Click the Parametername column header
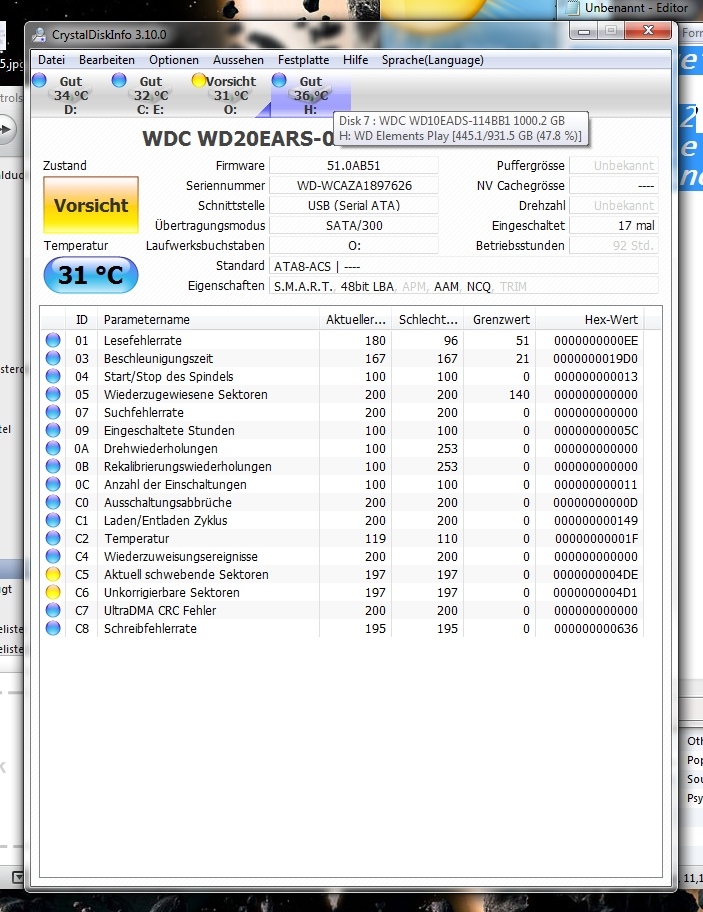 pyautogui.click(x=208, y=319)
